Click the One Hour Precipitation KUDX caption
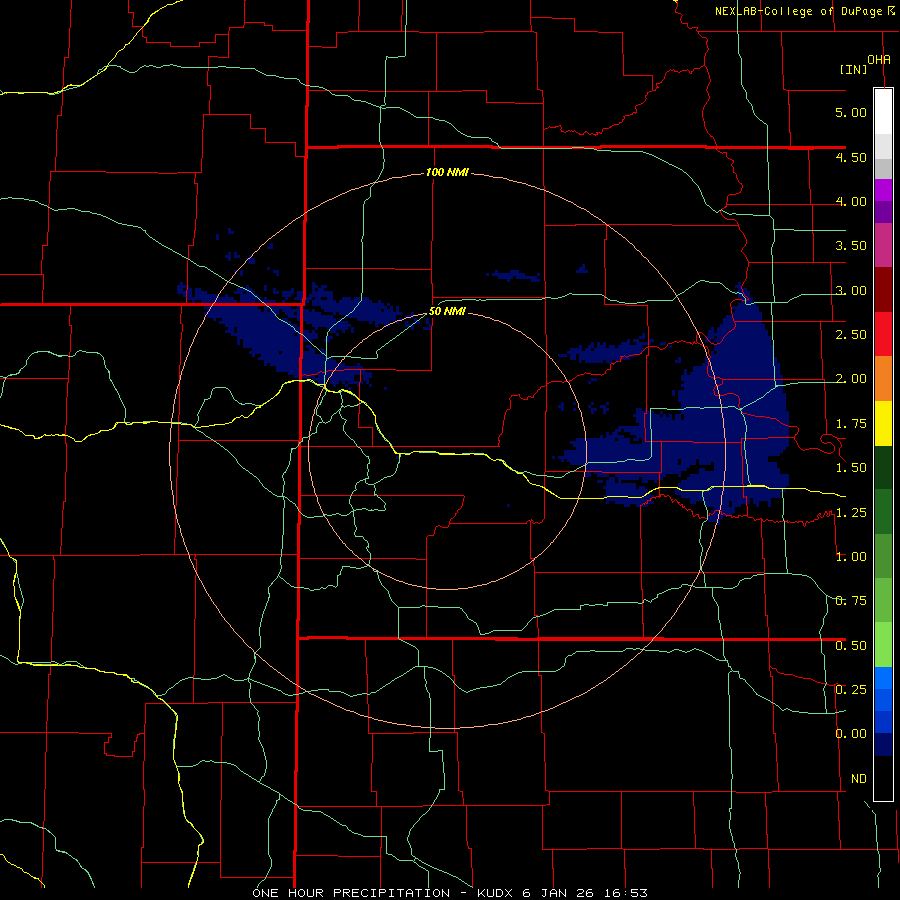Screen dimensions: 900x900 click(x=450, y=893)
